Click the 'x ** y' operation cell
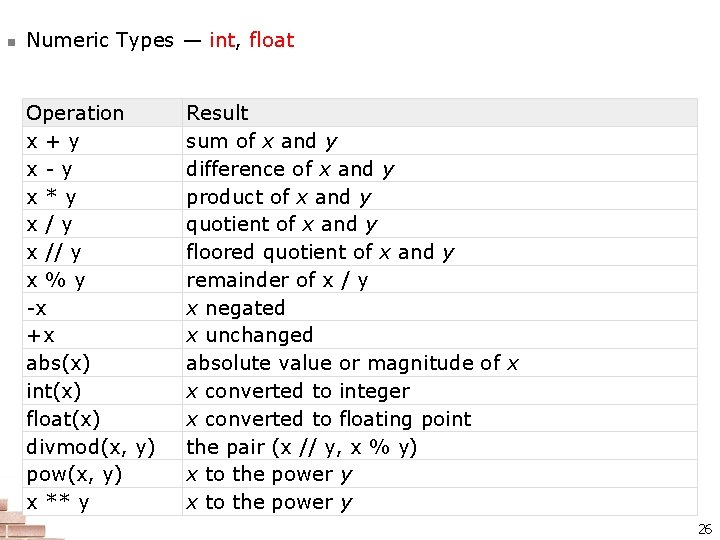Image resolution: width=720 pixels, height=540 pixels. (x=57, y=502)
